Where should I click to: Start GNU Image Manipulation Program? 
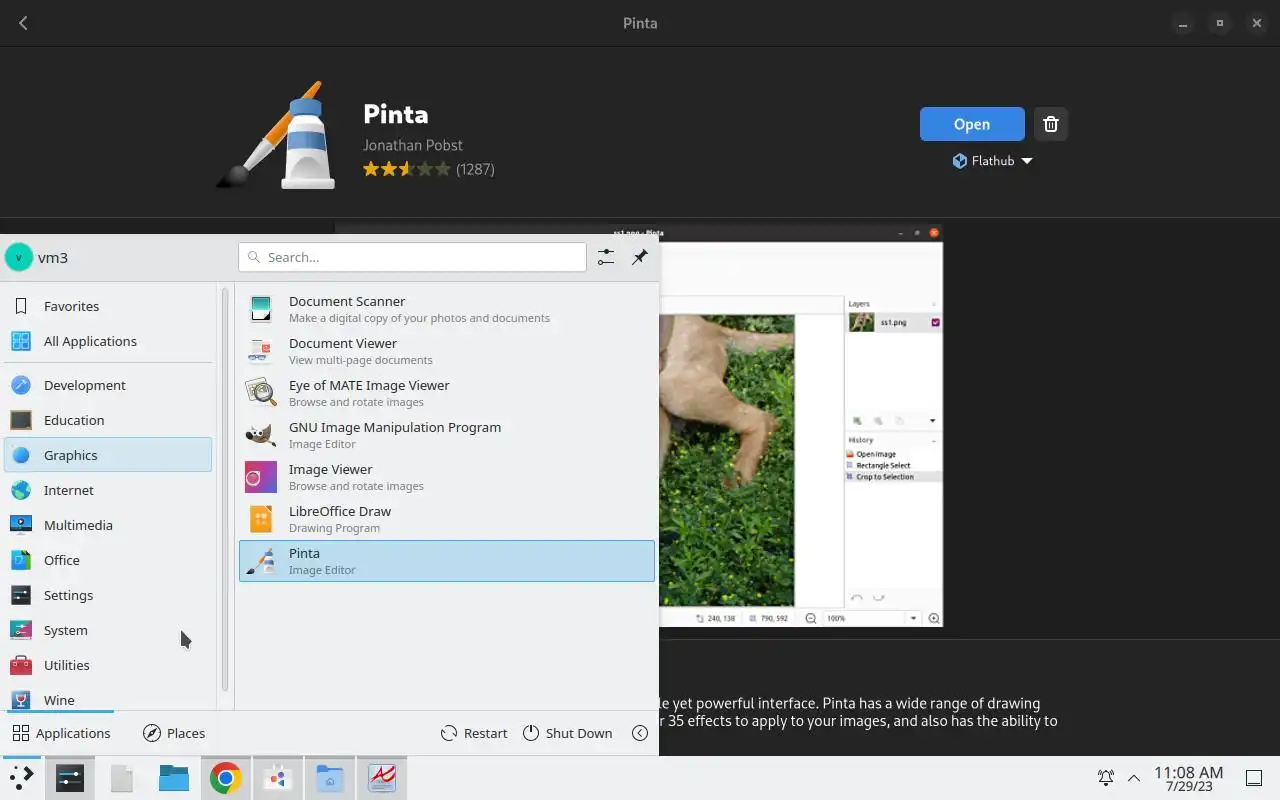pyautogui.click(x=446, y=435)
